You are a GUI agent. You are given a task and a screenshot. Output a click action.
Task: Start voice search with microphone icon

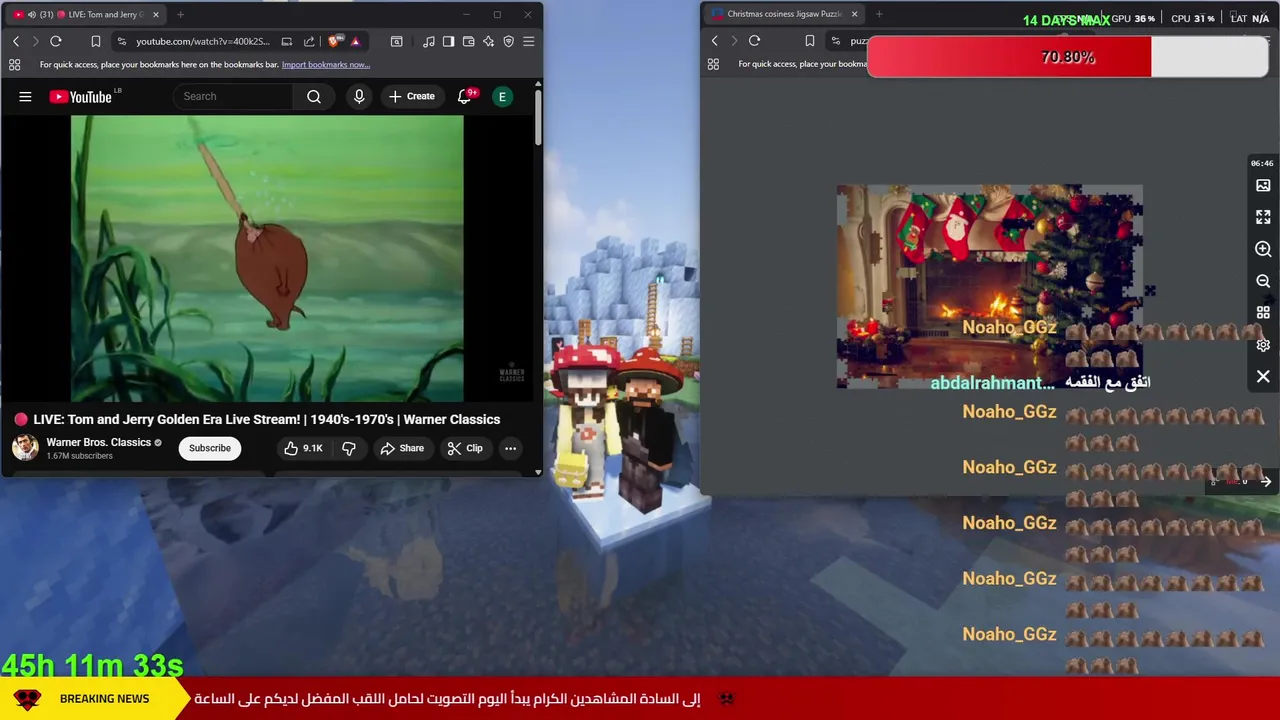pos(359,96)
